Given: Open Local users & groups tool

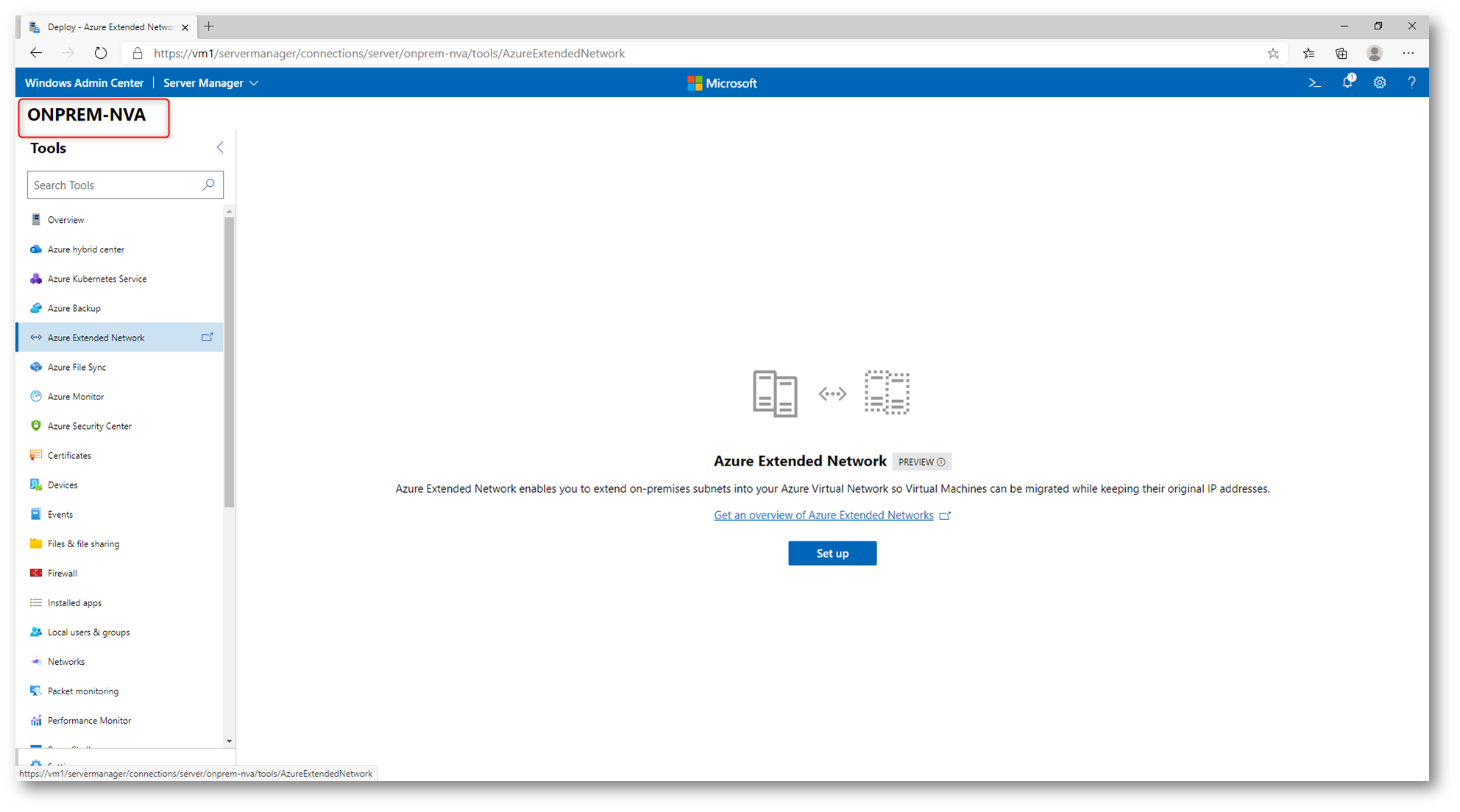Looking at the screenshot, I should pyautogui.click(x=119, y=632).
